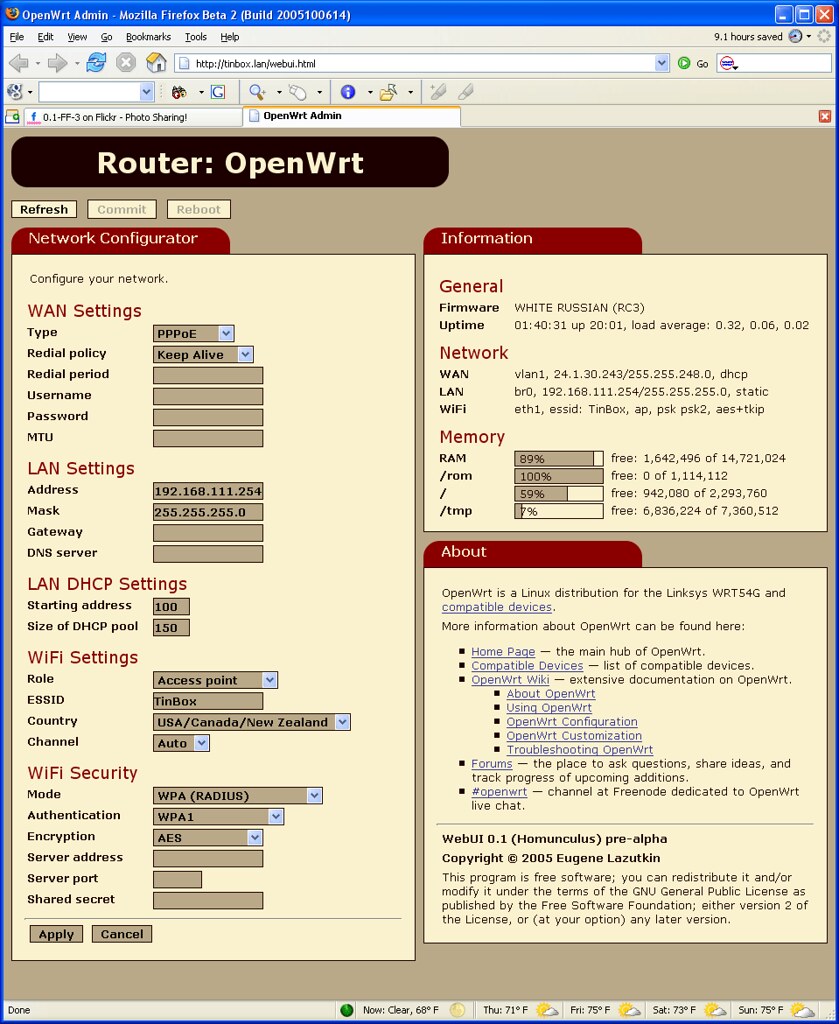Viewport: 839px width, 1024px height.
Task: Click the Cancel button
Action: click(122, 935)
